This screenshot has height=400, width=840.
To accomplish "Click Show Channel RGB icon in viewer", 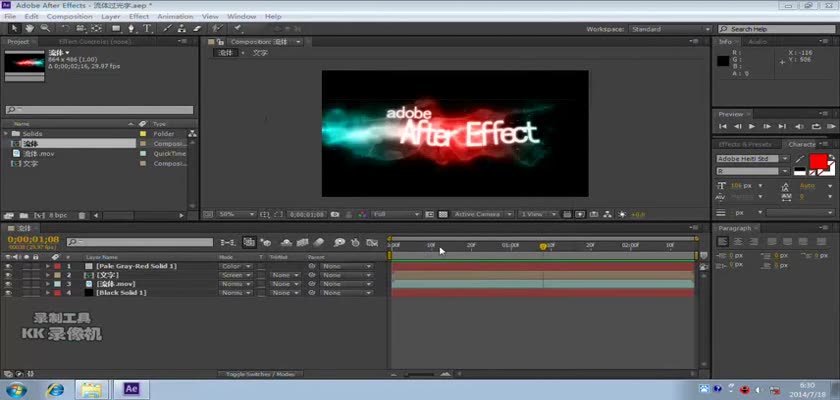I will point(363,214).
